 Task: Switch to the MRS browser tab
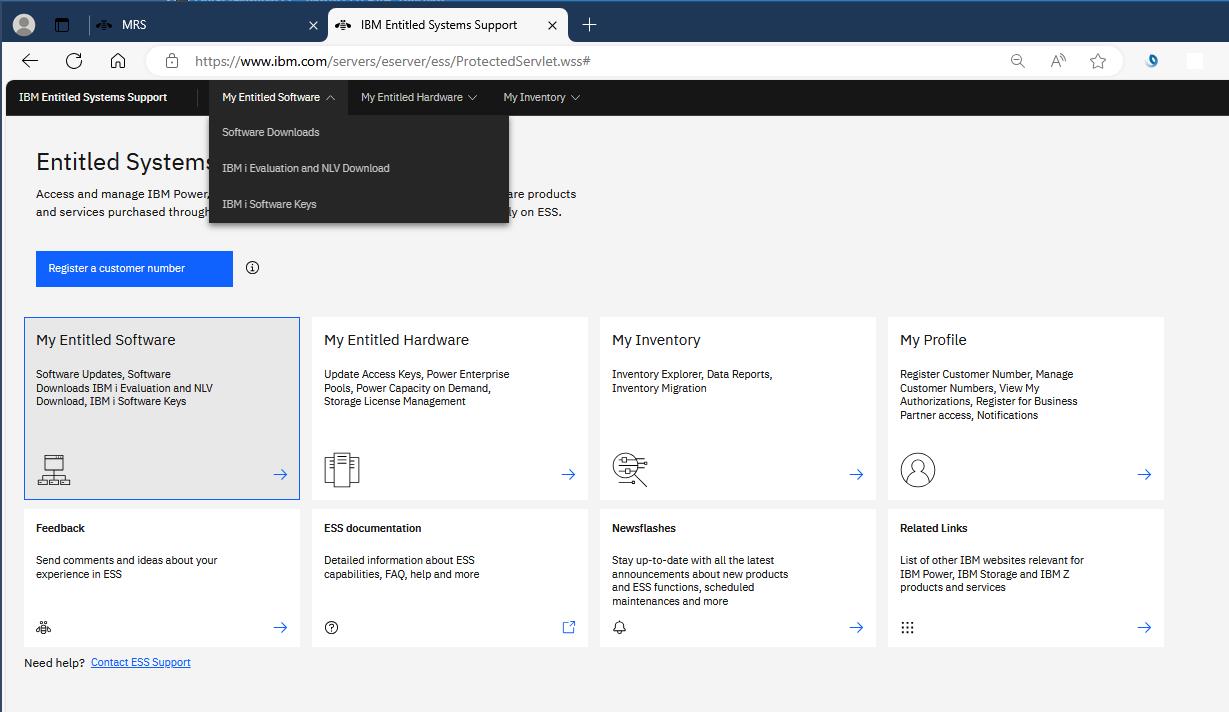pyautogui.click(x=208, y=25)
